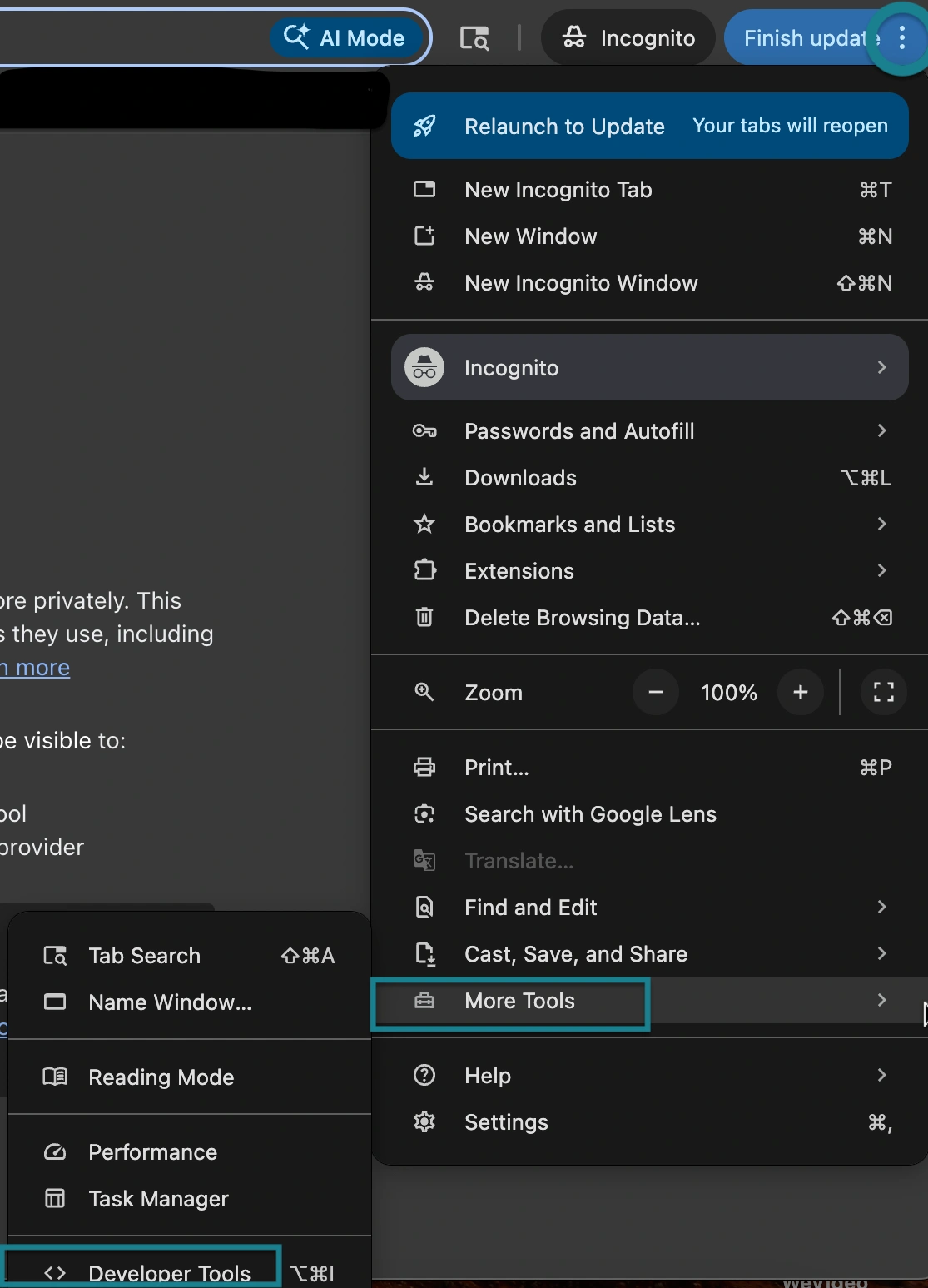
Task: Click the Tab Search icon
Action: pyautogui.click(x=55, y=955)
